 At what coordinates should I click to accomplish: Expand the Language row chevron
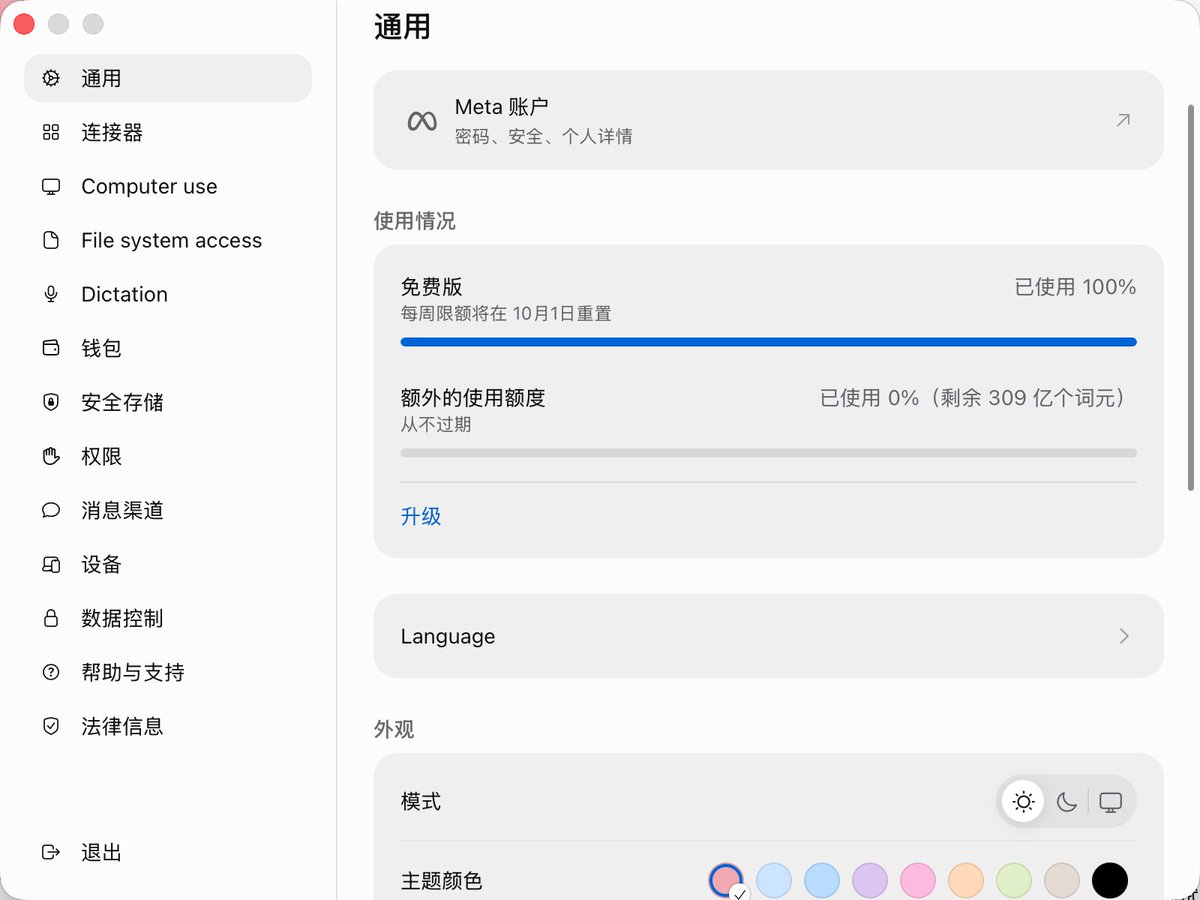pos(1124,636)
